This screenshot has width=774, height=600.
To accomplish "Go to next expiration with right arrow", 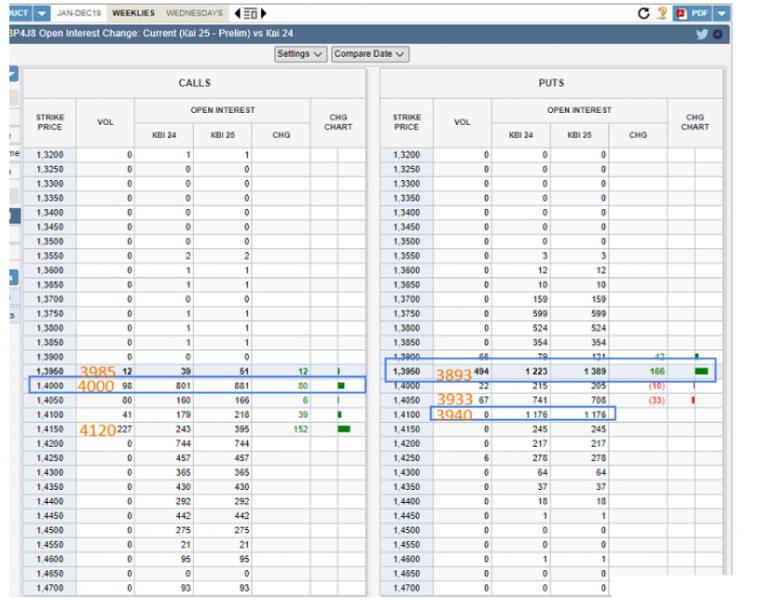I will point(264,13).
